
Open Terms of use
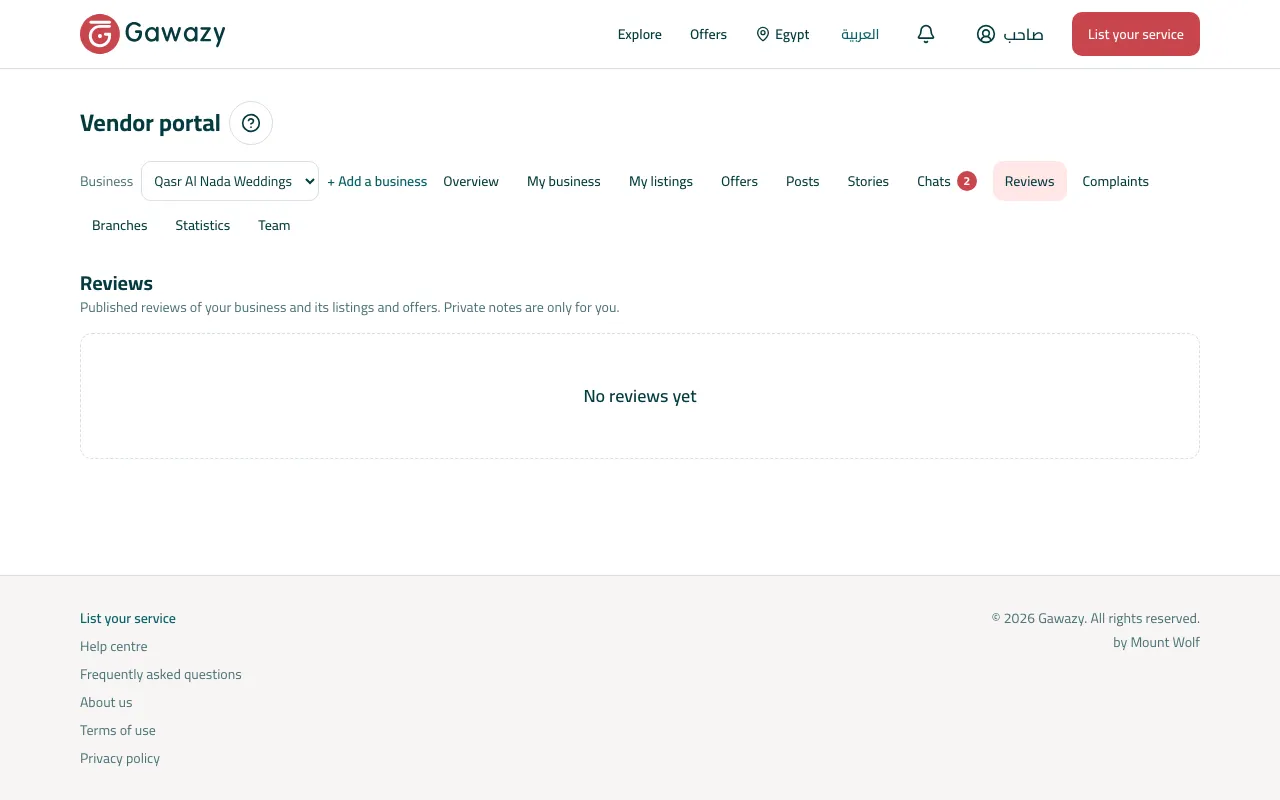118,730
